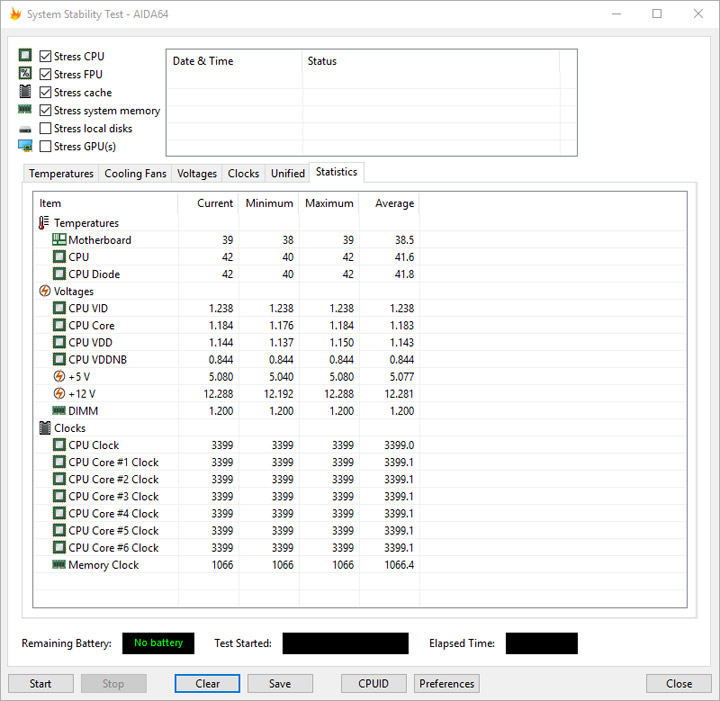Image resolution: width=720 pixels, height=701 pixels.
Task: Click the Elapsed Time field
Action: [x=541, y=643]
